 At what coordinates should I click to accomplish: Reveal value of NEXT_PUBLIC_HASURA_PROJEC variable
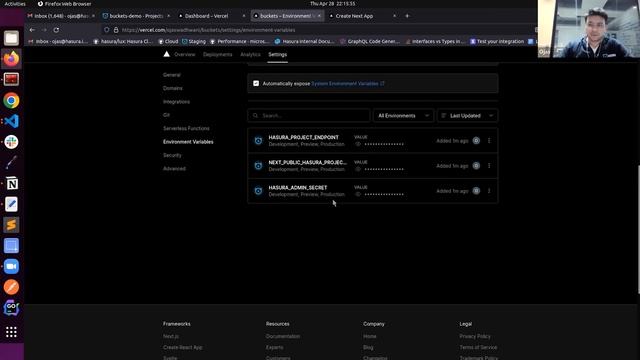[x=358, y=169]
